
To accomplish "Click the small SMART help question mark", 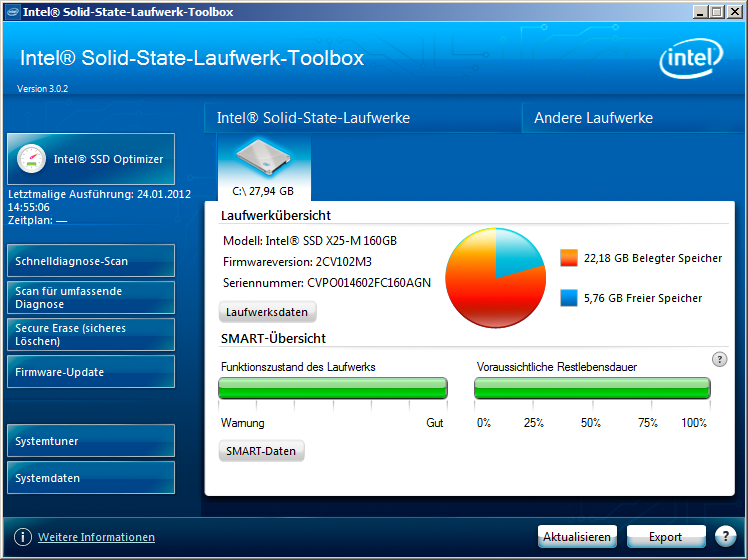I will (719, 360).
